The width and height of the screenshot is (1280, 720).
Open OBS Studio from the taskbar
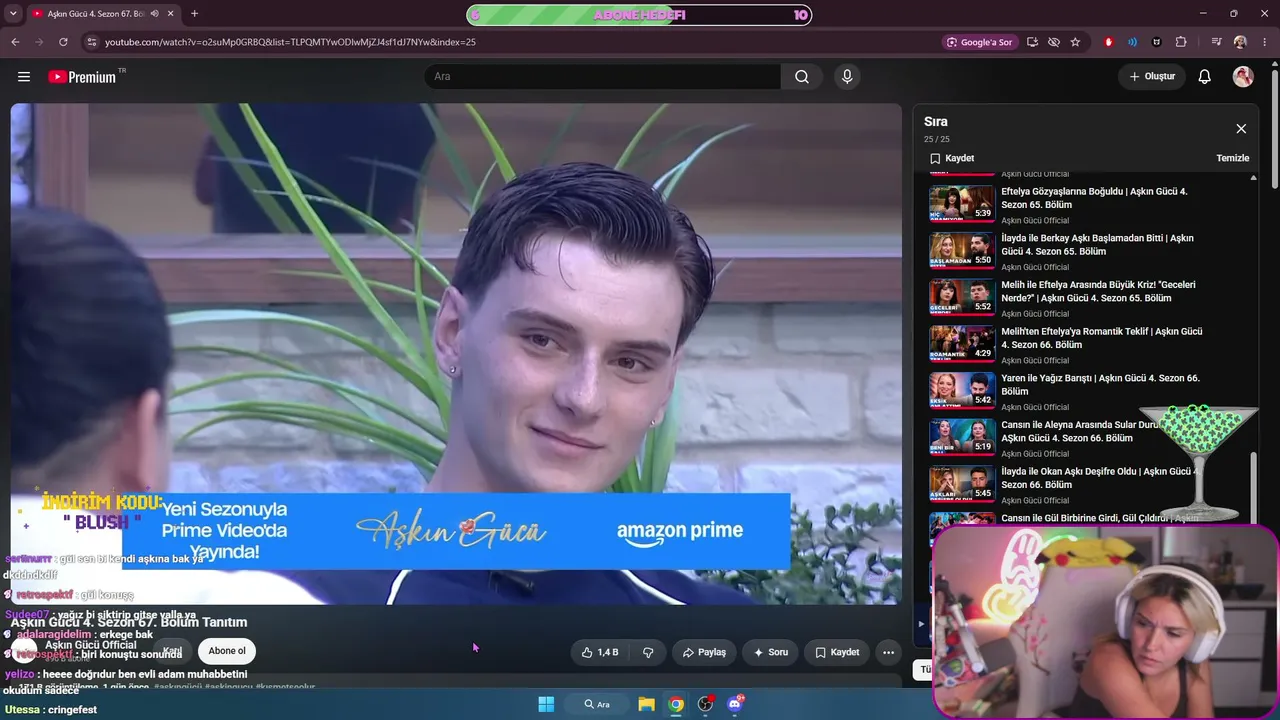pyautogui.click(x=706, y=704)
